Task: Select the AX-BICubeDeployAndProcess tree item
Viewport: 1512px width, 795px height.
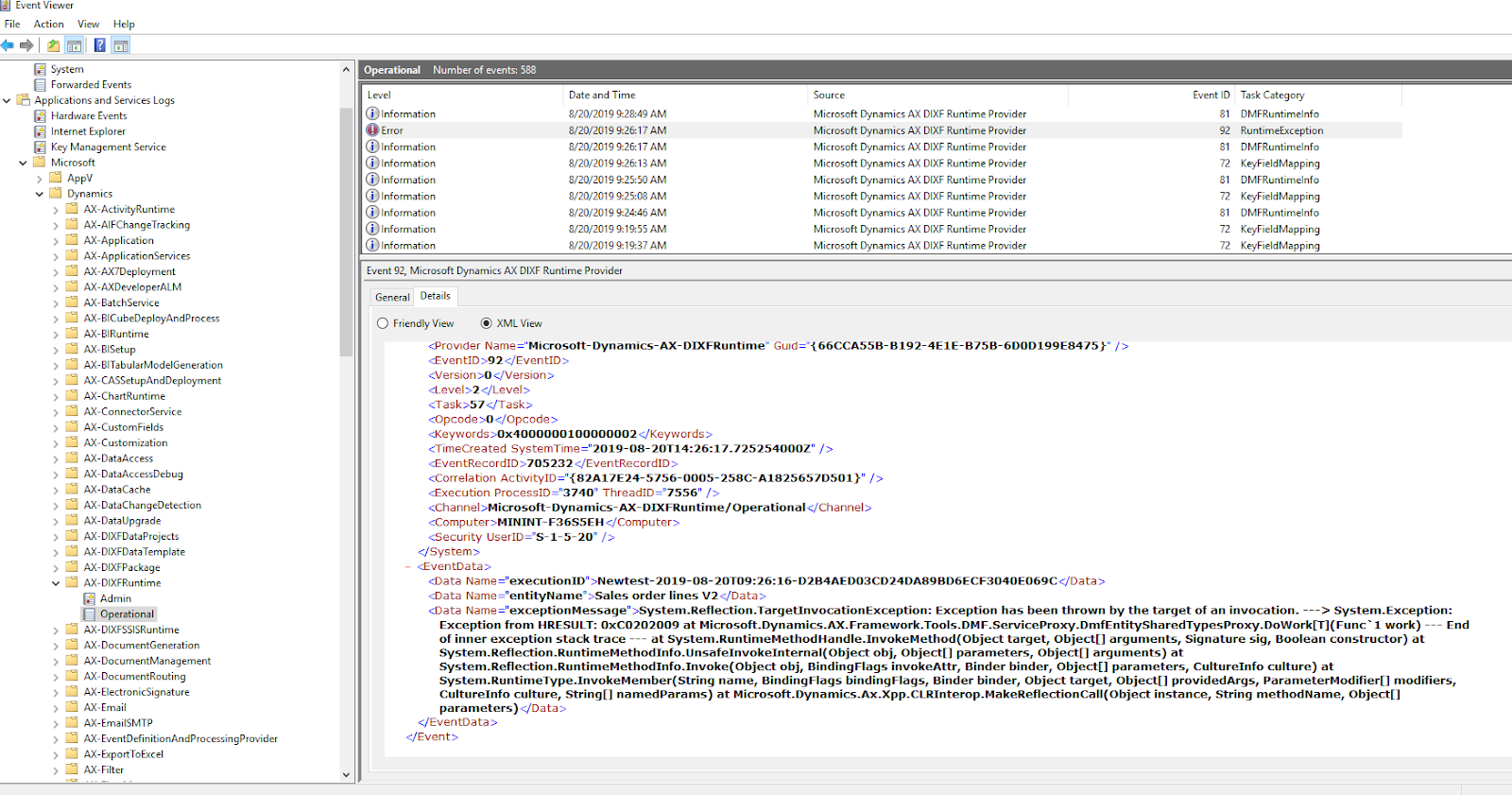Action: [x=151, y=319]
